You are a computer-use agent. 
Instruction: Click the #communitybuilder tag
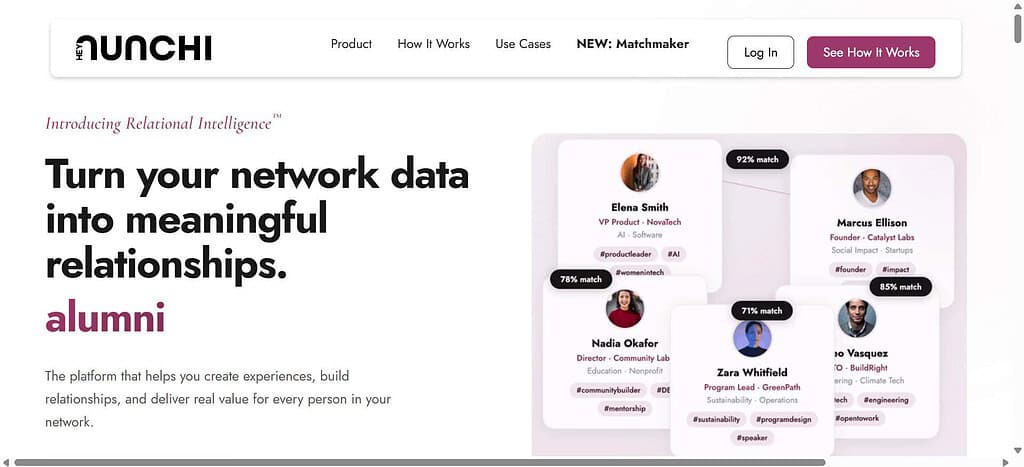click(608, 391)
